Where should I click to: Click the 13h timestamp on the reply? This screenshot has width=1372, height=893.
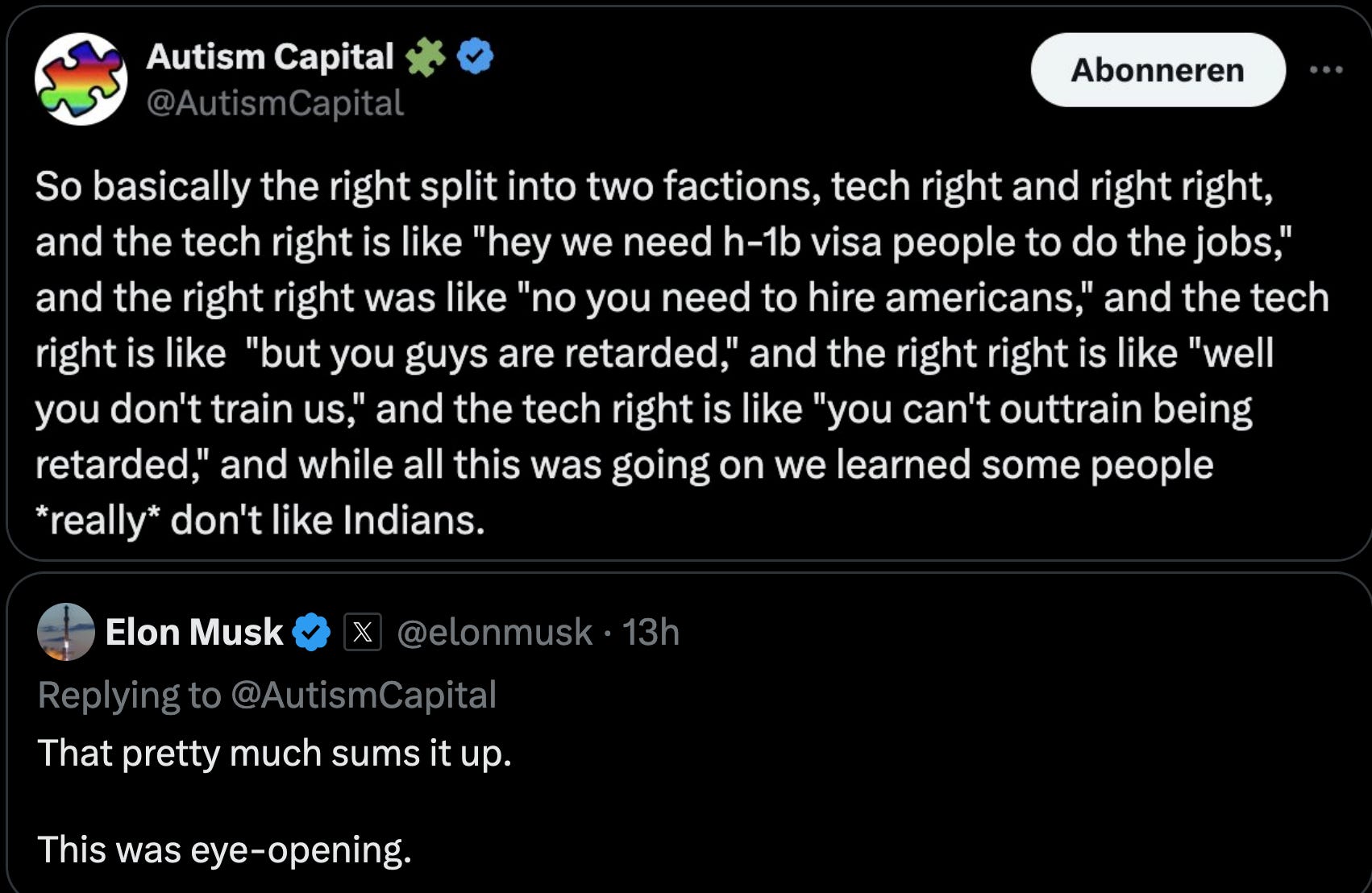click(x=651, y=632)
